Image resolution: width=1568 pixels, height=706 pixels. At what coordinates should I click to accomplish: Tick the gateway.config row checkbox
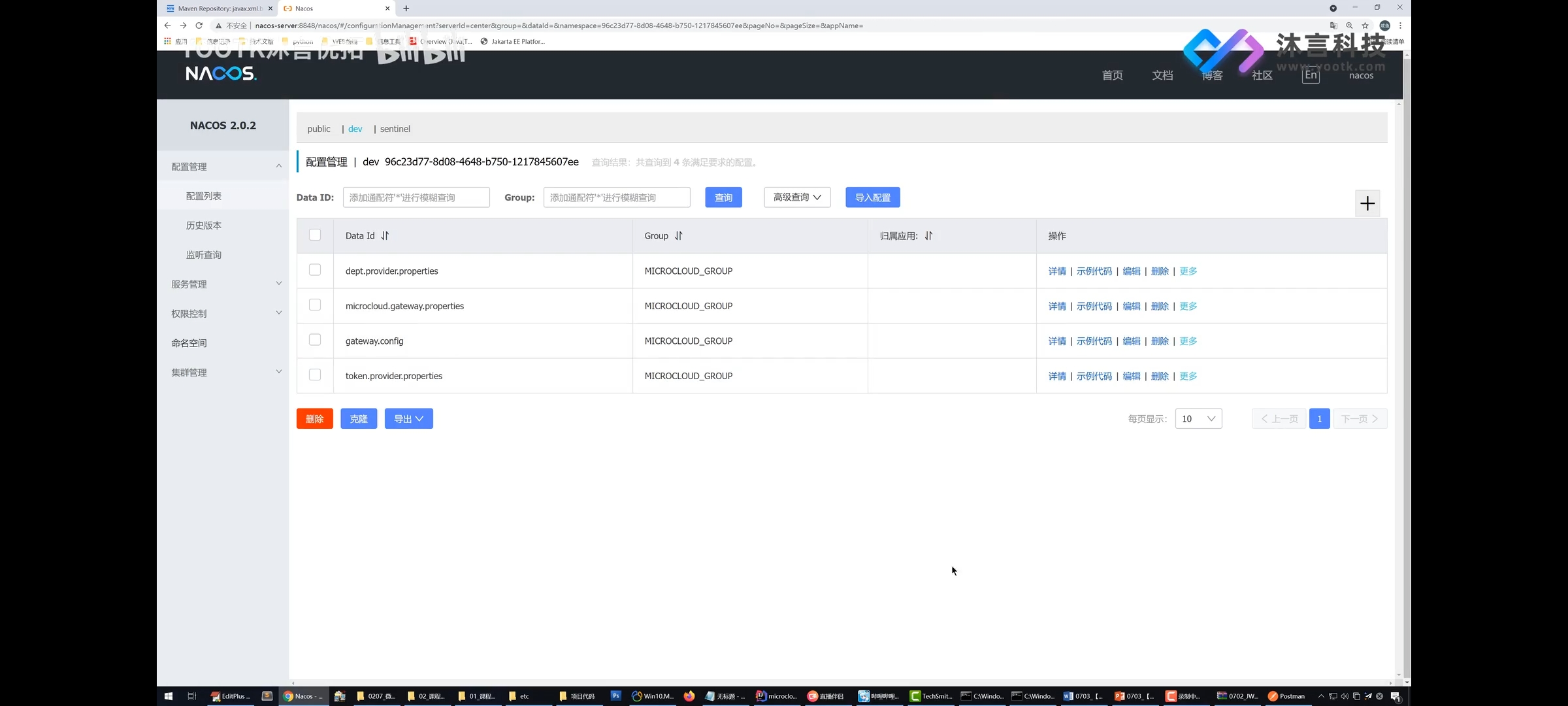[x=315, y=340]
